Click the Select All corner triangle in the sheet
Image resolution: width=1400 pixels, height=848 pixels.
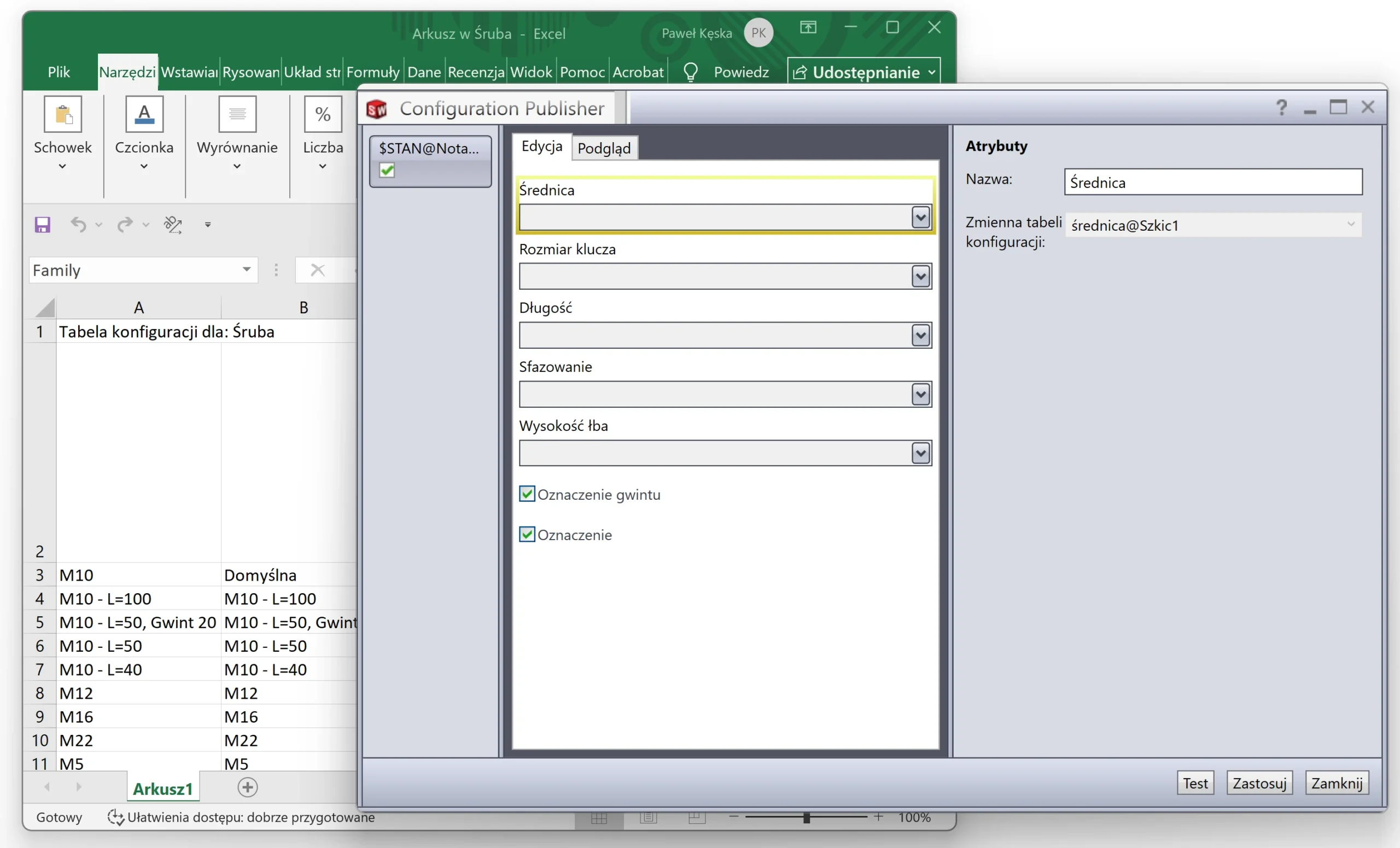pyautogui.click(x=45, y=307)
